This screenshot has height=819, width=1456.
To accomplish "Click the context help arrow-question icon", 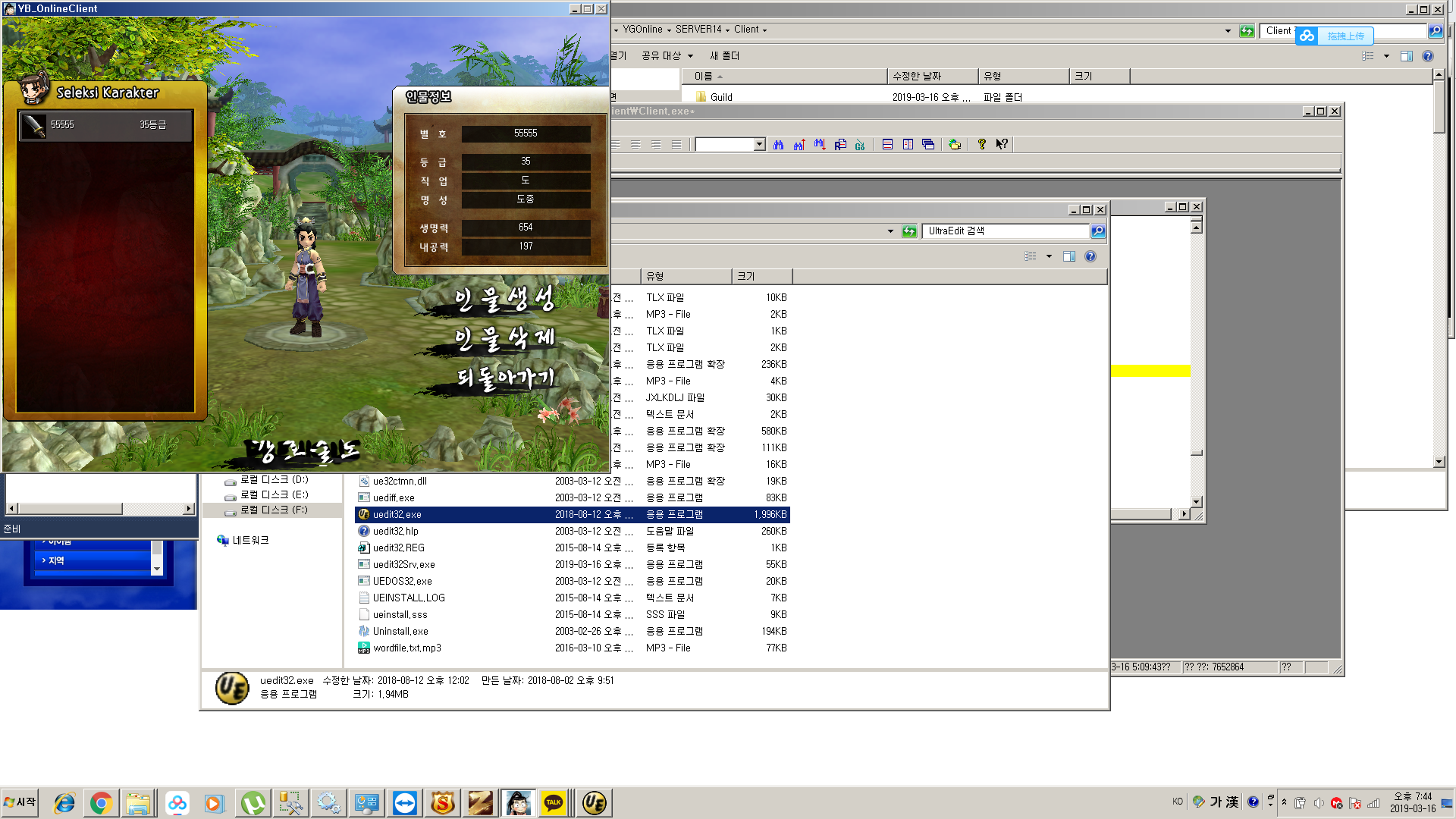I will (1002, 144).
